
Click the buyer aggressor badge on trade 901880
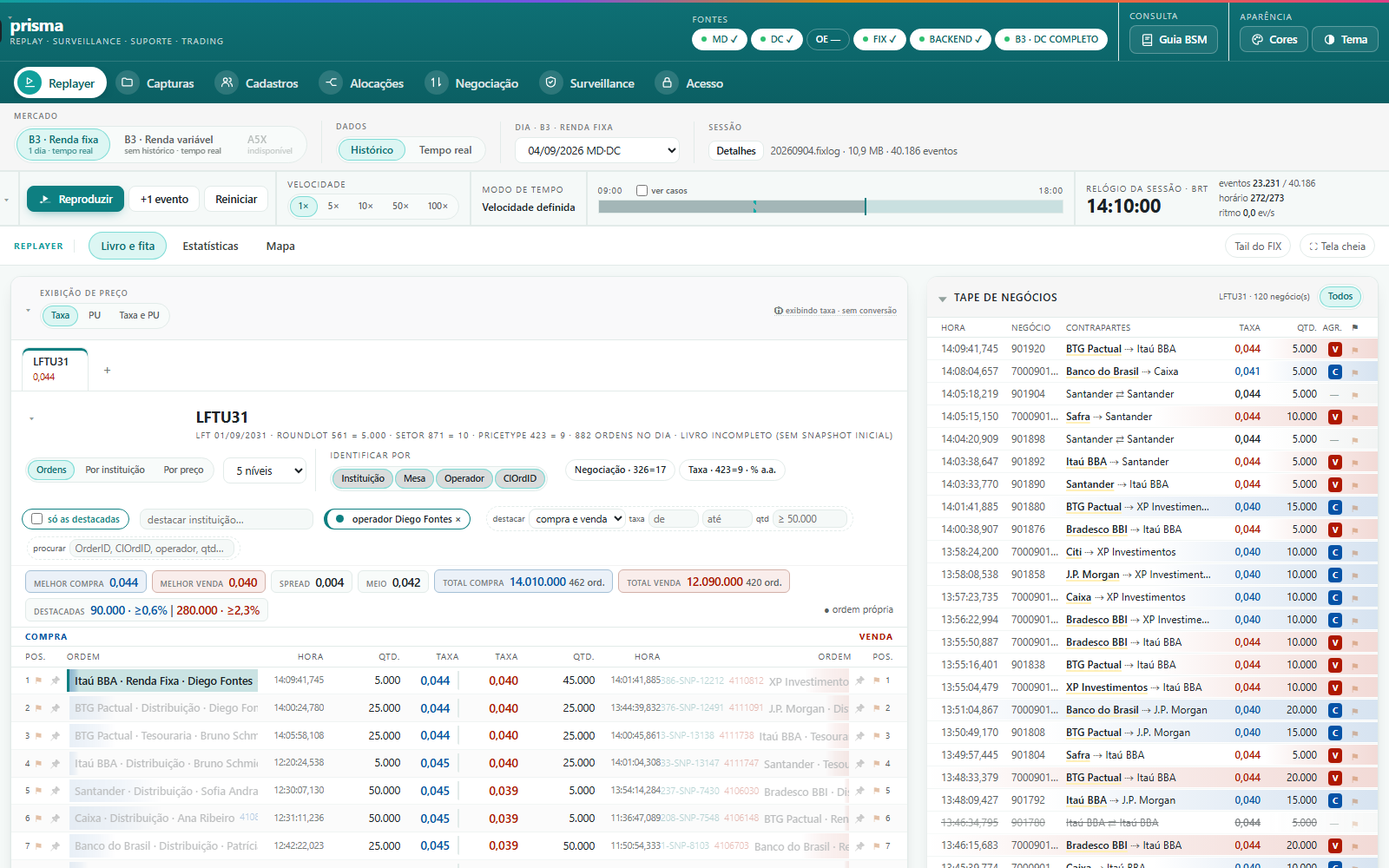coord(1335,507)
